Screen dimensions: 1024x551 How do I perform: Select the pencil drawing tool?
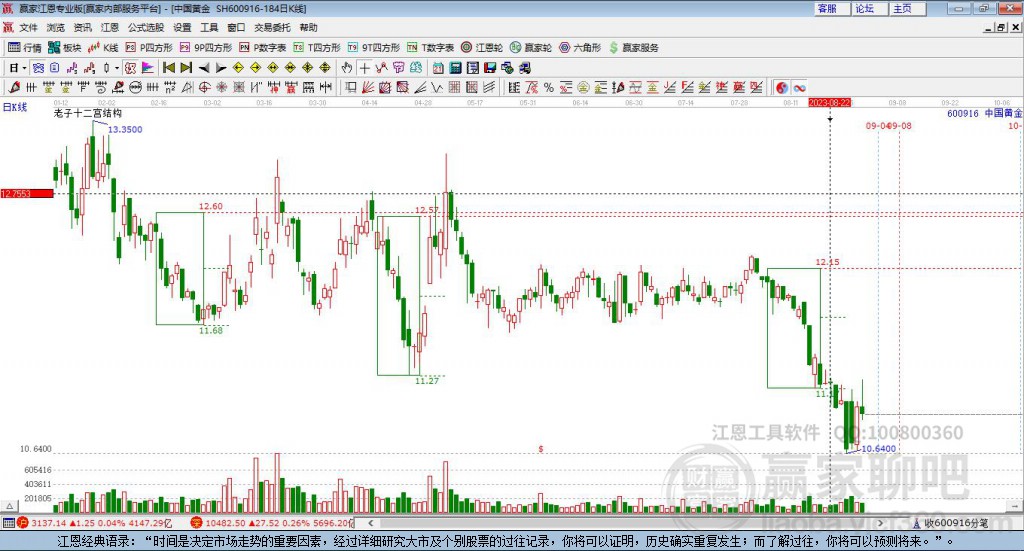[x=14, y=87]
